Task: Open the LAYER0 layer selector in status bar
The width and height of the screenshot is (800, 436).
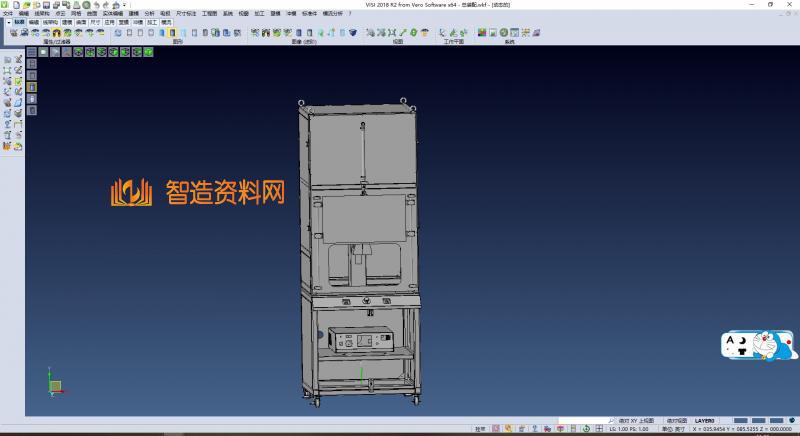Action: click(705, 421)
